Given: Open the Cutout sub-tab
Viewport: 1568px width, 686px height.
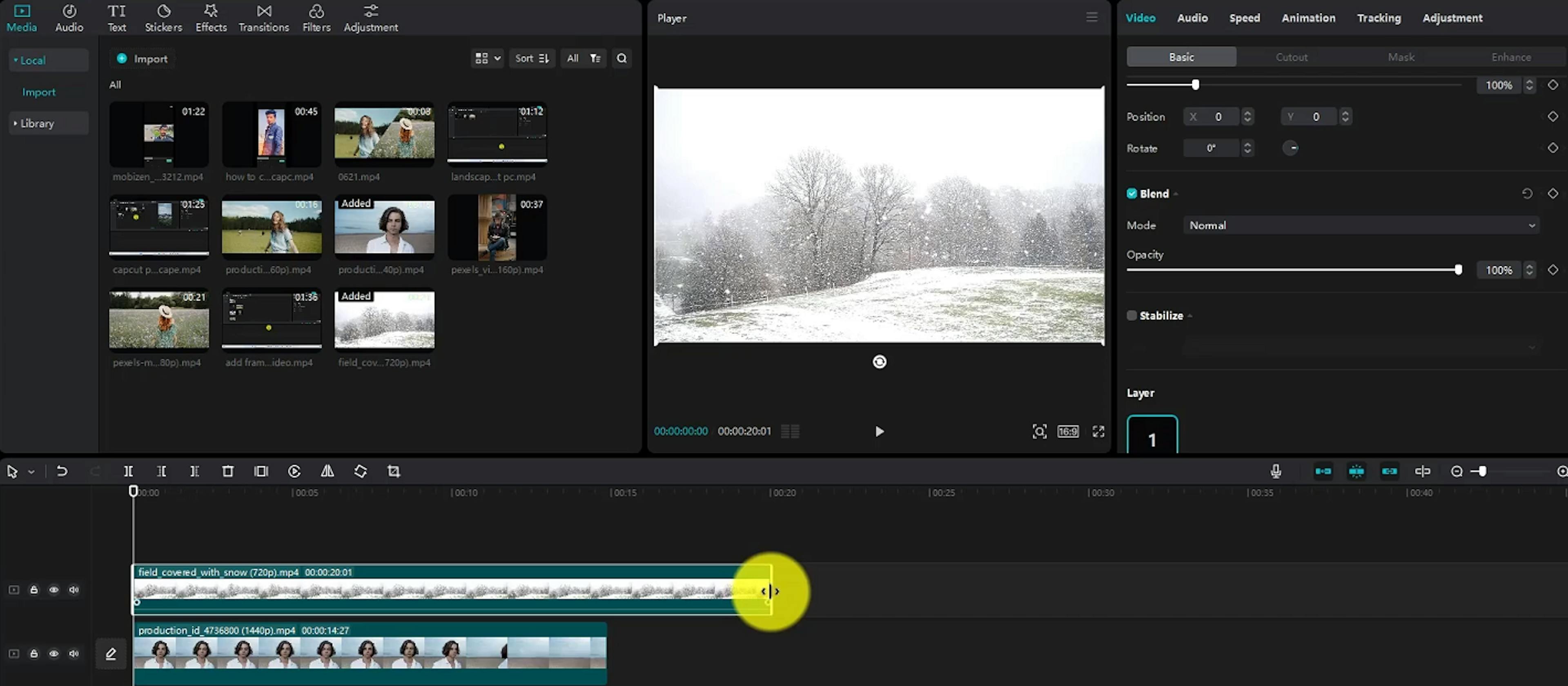Looking at the screenshot, I should point(1291,57).
